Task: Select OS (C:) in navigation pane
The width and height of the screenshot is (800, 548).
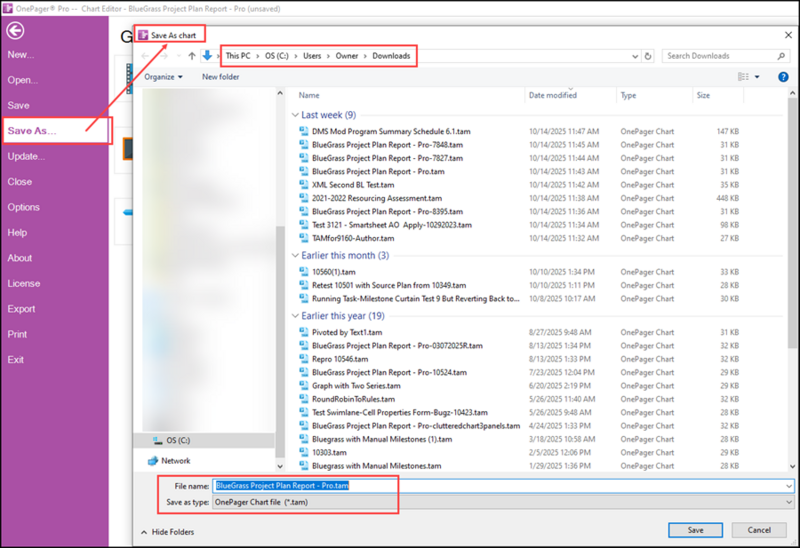Action: [178, 440]
